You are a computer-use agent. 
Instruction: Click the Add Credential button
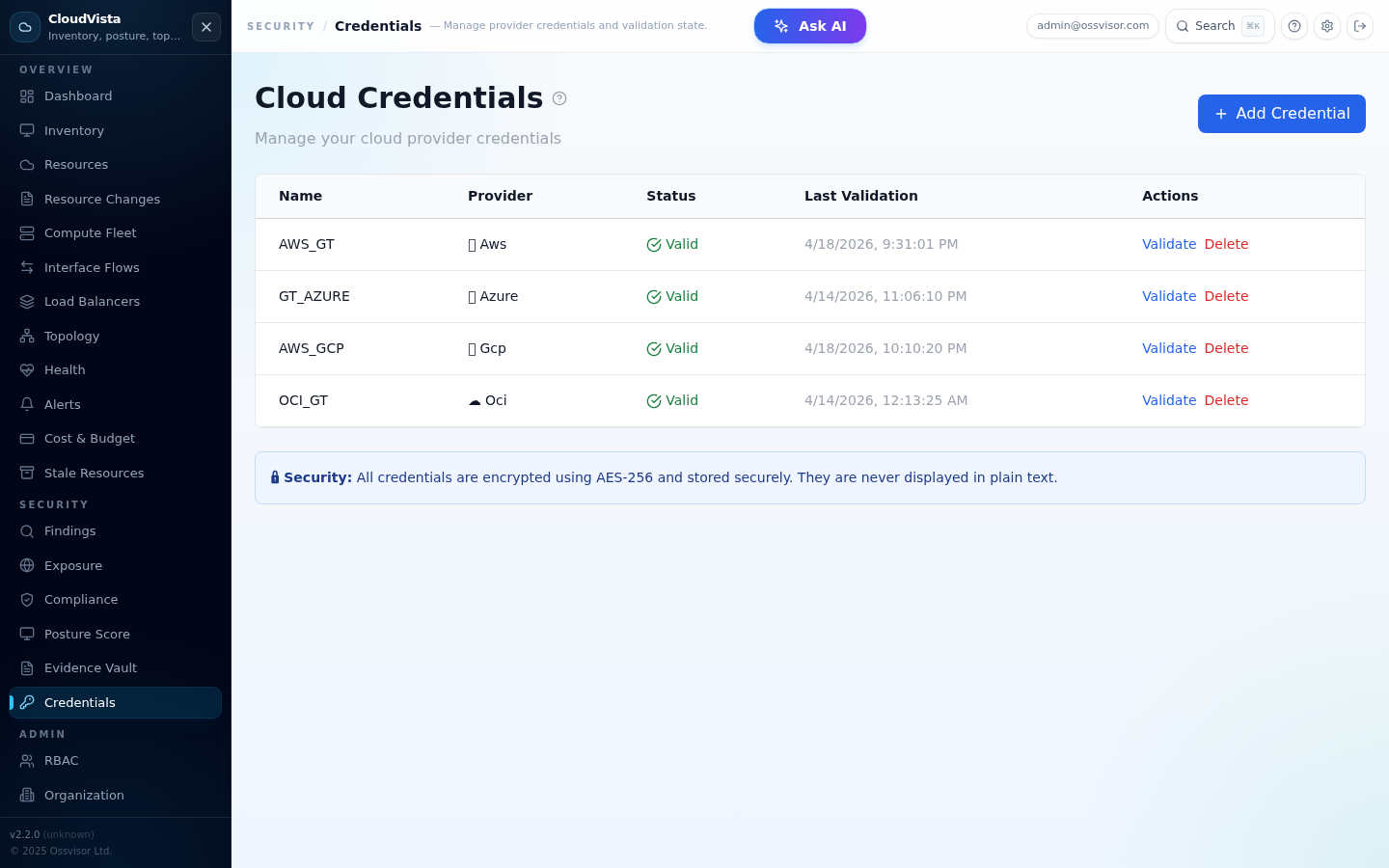coord(1282,114)
